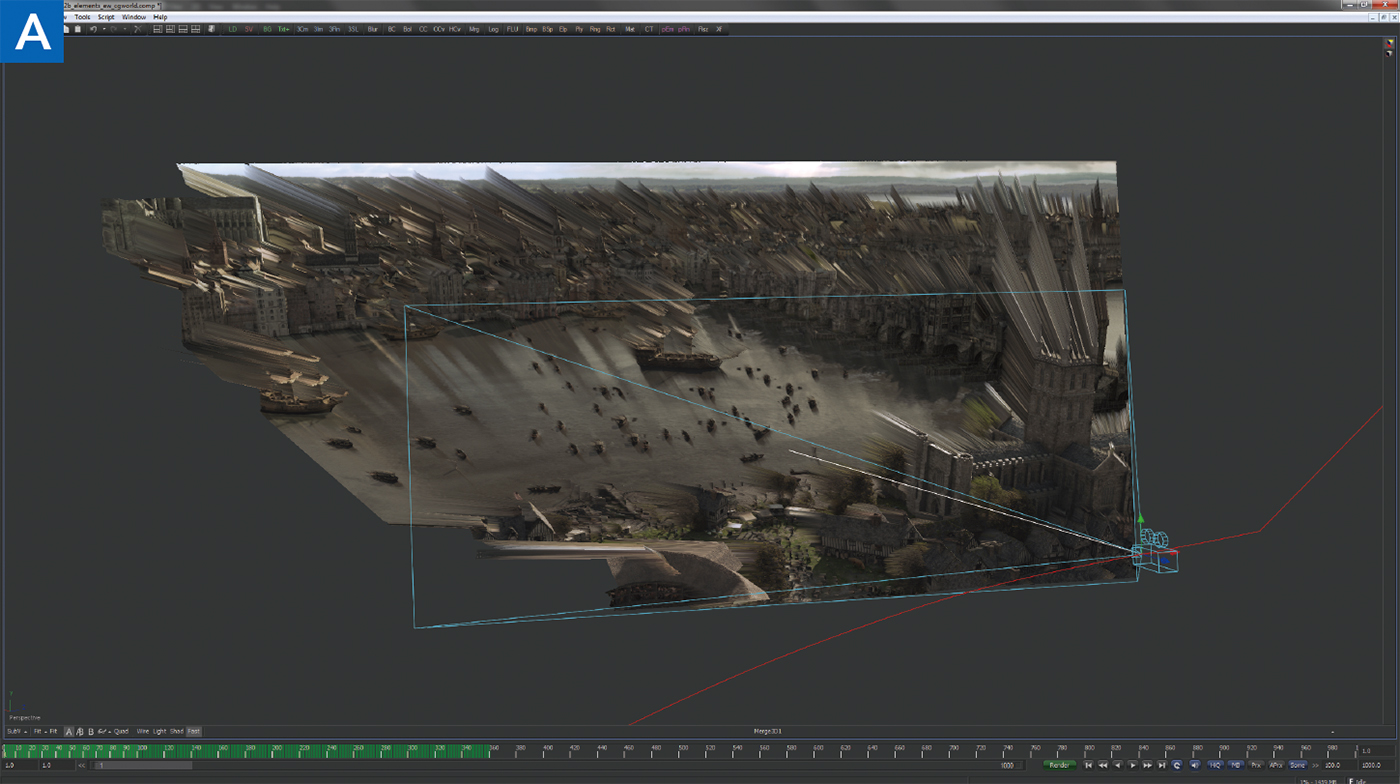Toggle Wire wireframe display
Image resolution: width=1400 pixels, height=784 pixels.
coord(143,731)
